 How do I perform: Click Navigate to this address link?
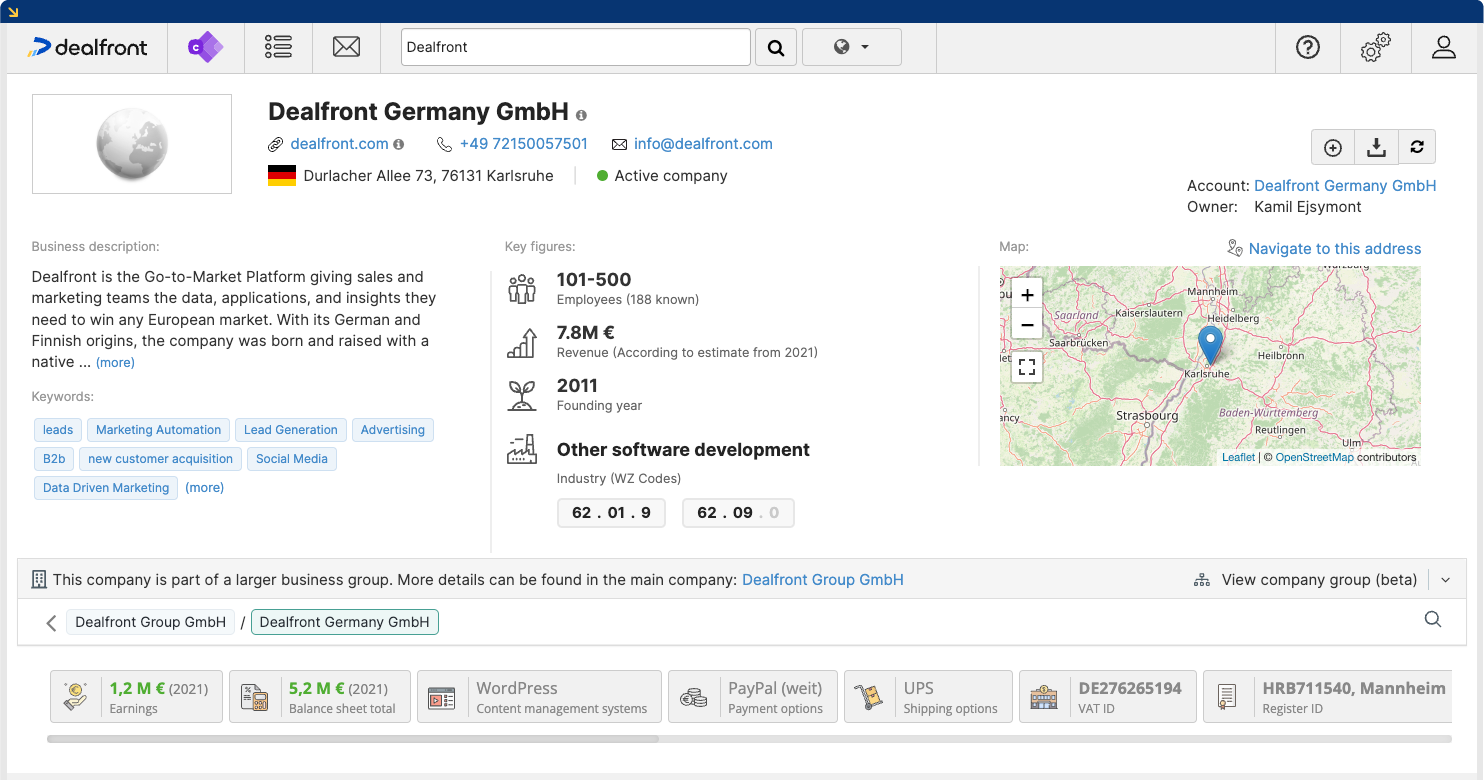coord(1334,249)
